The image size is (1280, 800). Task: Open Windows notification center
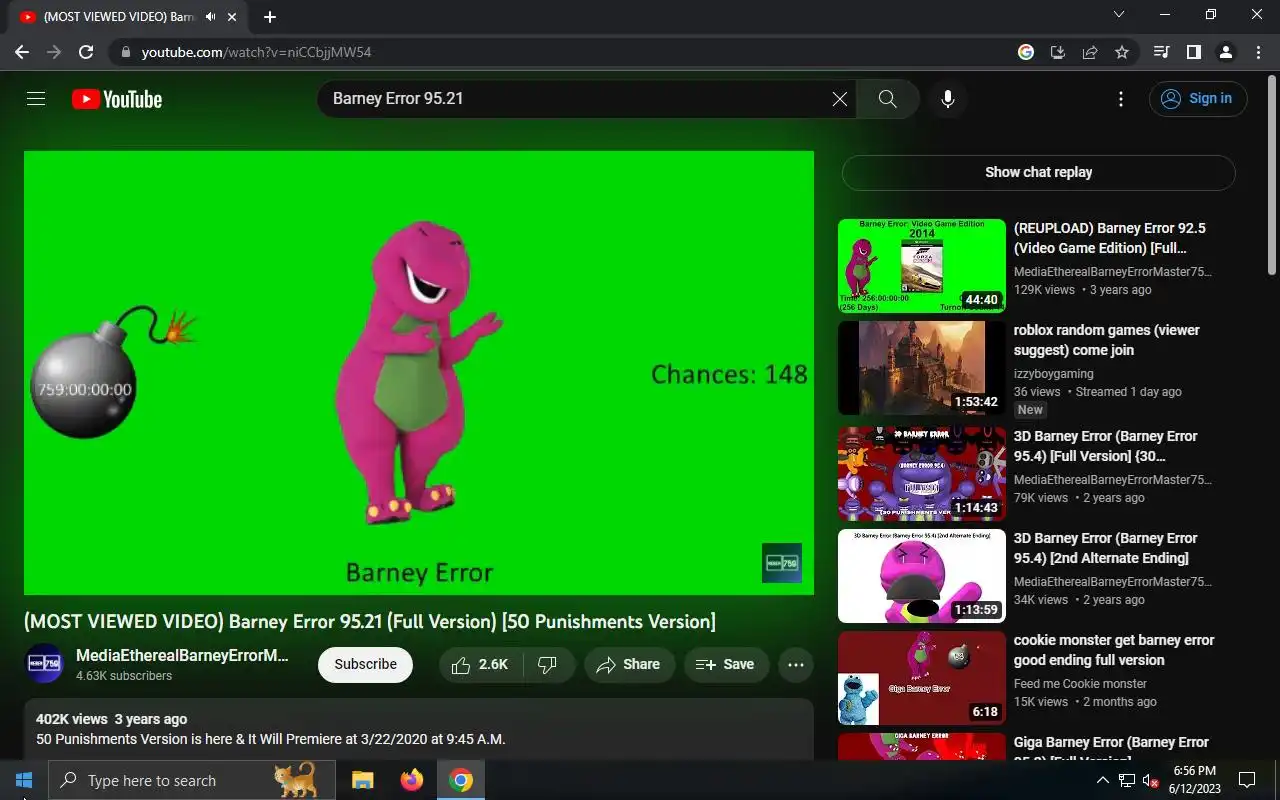(x=1247, y=780)
